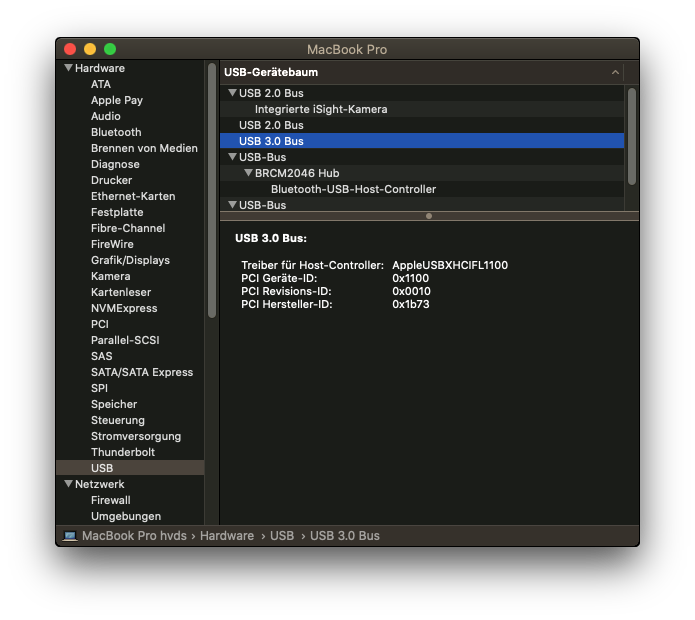Show SATA/SATA Express details
The width and height of the screenshot is (695, 620).
click(x=142, y=372)
